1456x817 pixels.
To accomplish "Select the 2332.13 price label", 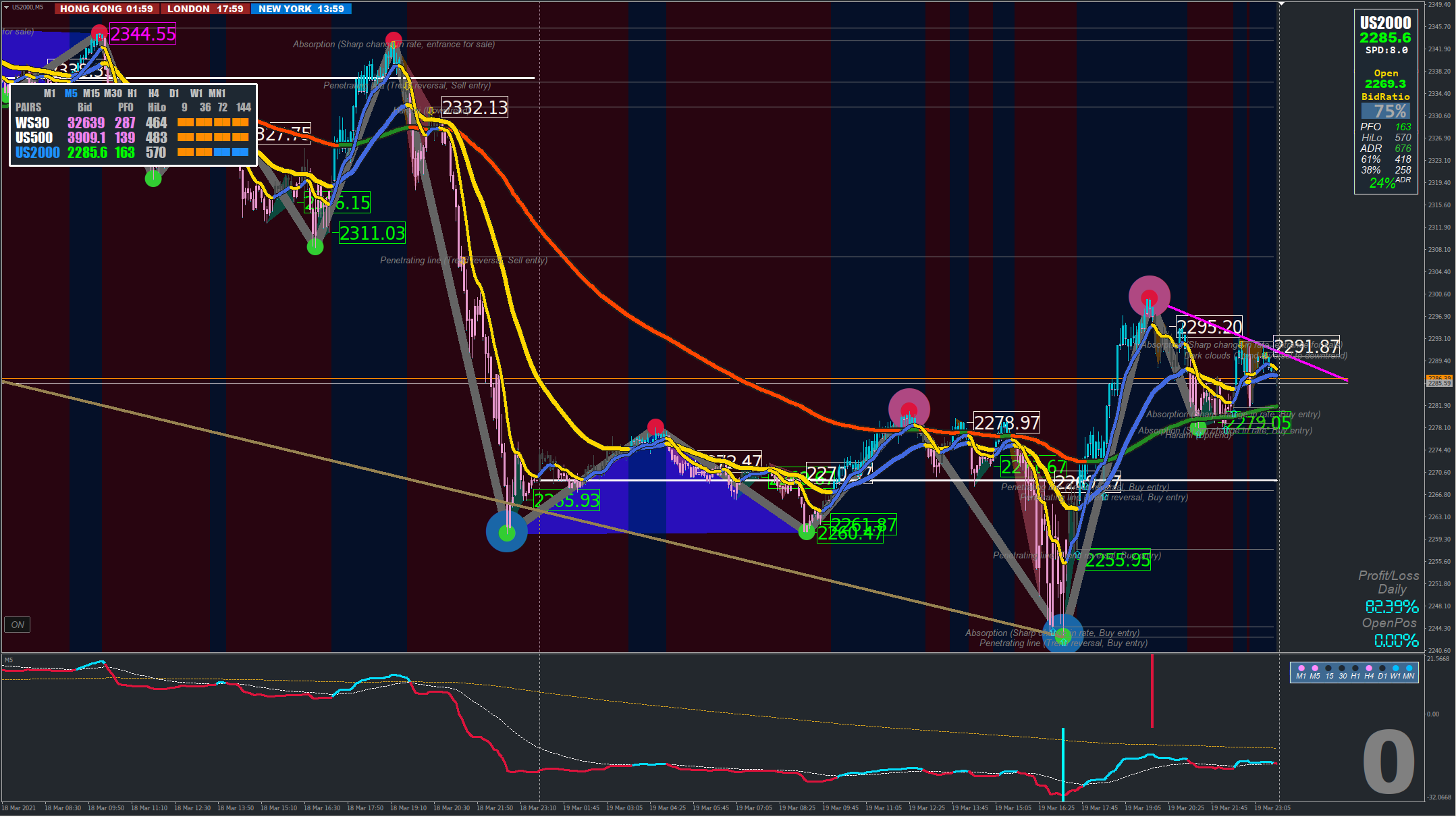I will tap(475, 107).
